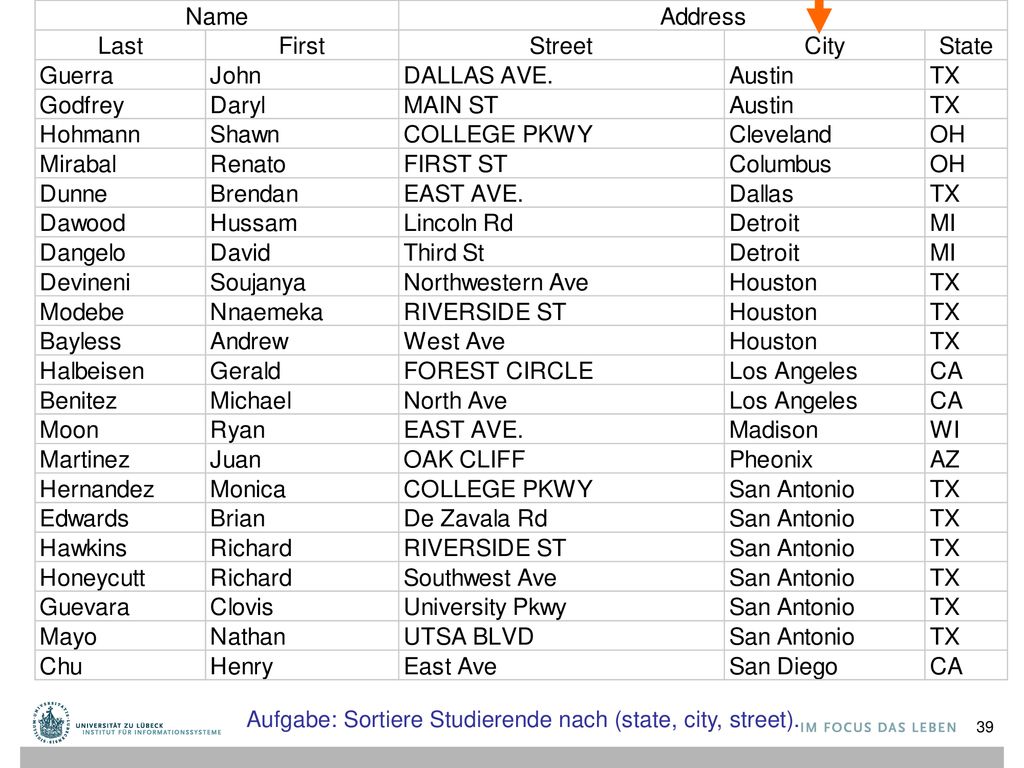
Task: Select the Guerra last name cell
Action: pos(120,75)
